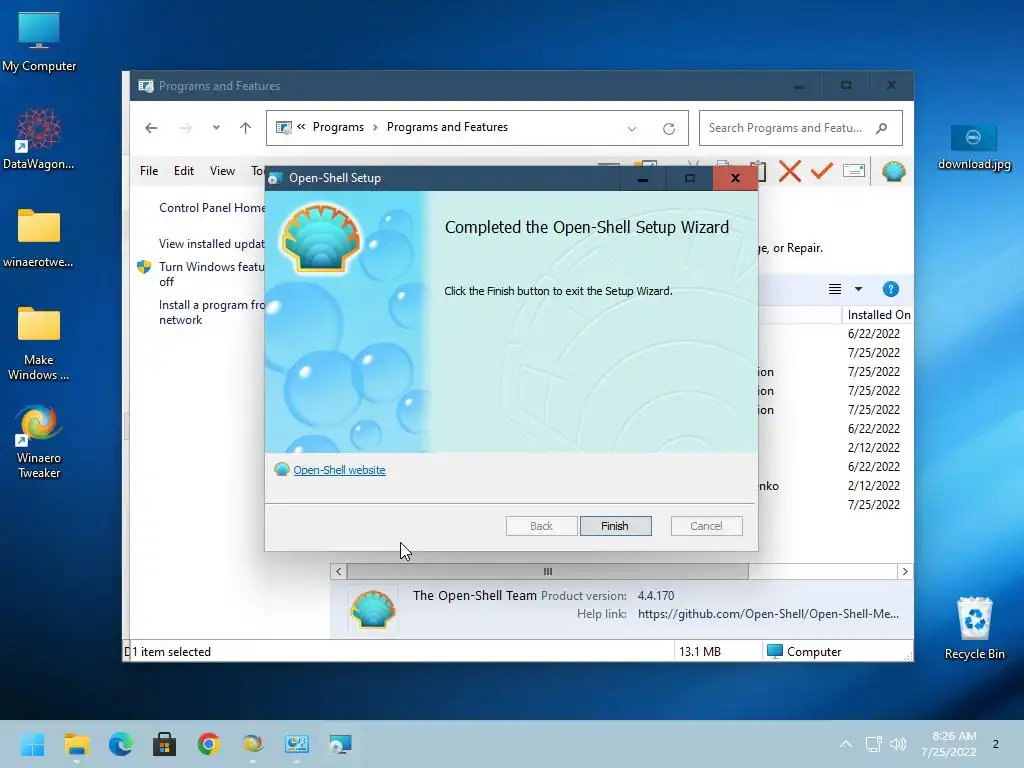Click Computer in the status bar
This screenshot has width=1024, height=768.
point(804,652)
